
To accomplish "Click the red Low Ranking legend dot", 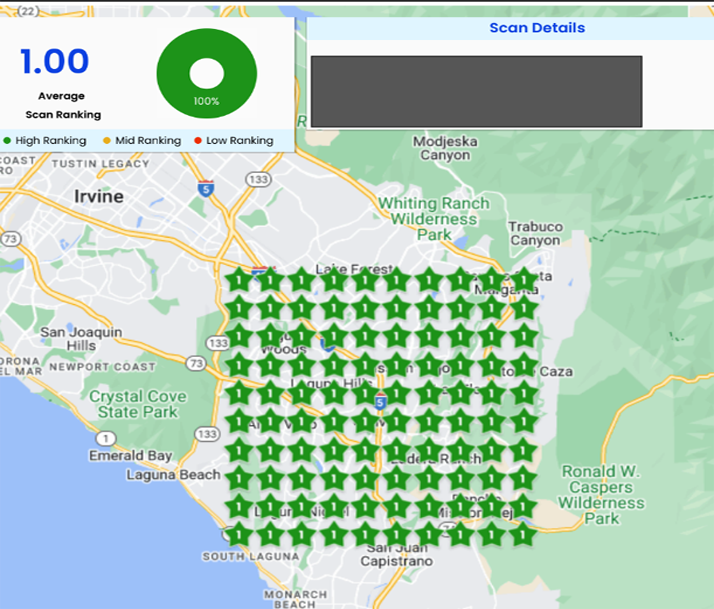I will pyautogui.click(x=198, y=141).
